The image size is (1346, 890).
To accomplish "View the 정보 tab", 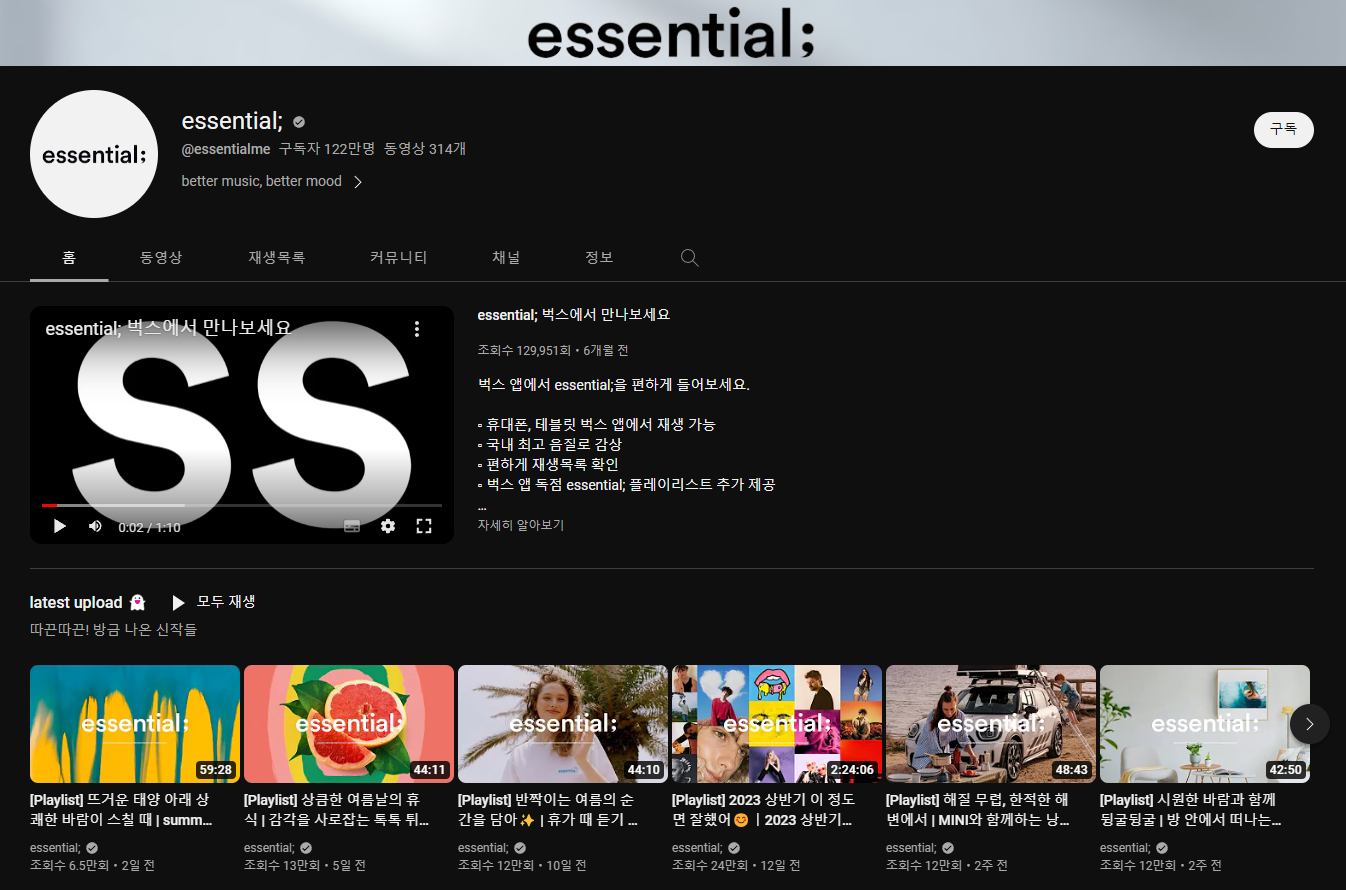I will coord(599,258).
